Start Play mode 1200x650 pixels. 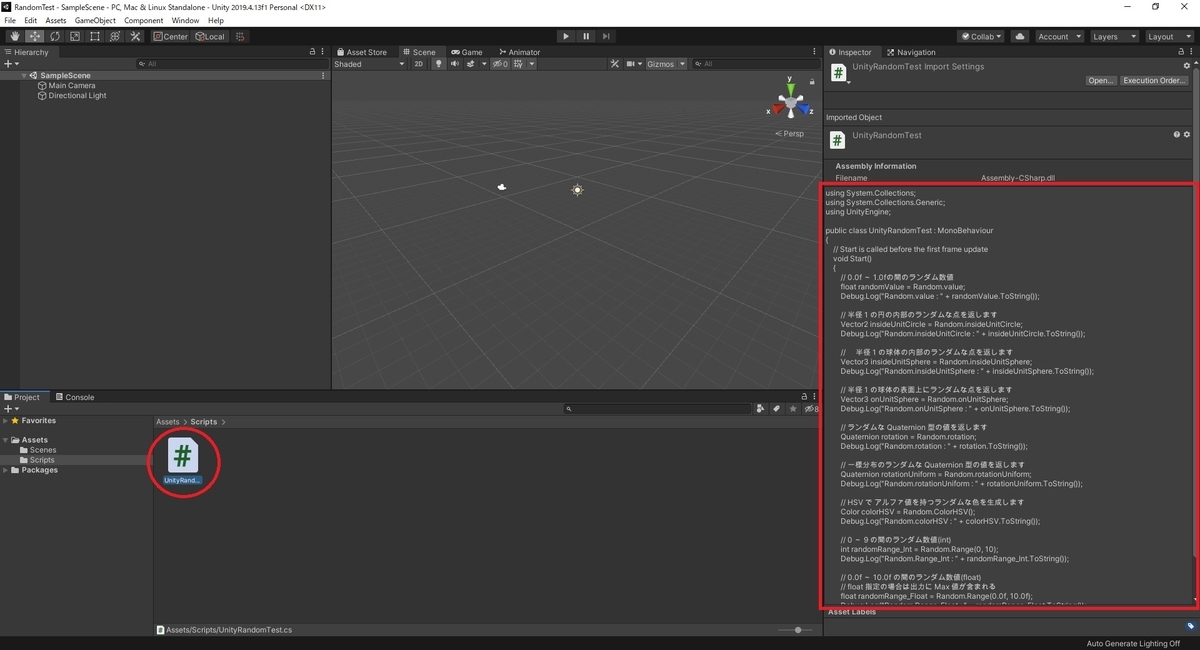click(565, 36)
